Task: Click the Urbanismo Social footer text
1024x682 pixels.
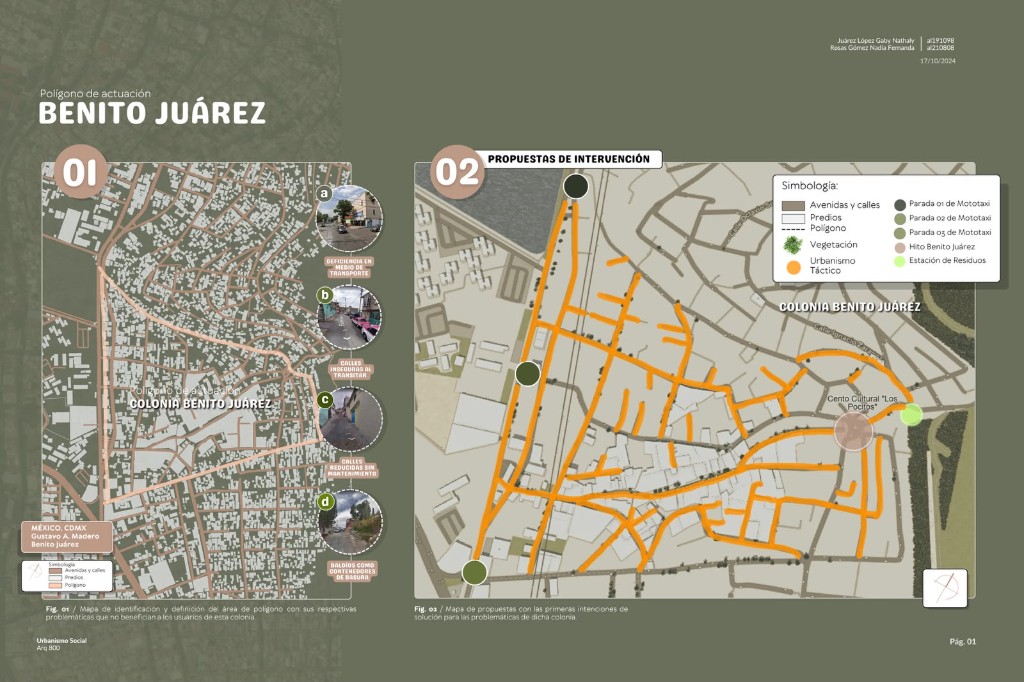Action: 61,641
